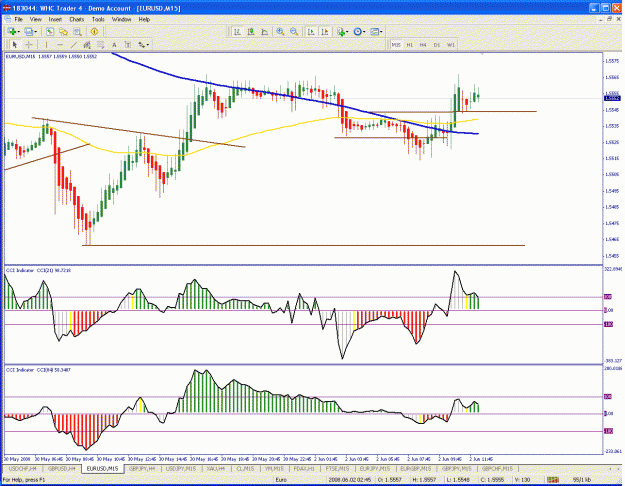Click the Expert Advisors yellow diamond icon
625x486 pixels.
[94, 31]
